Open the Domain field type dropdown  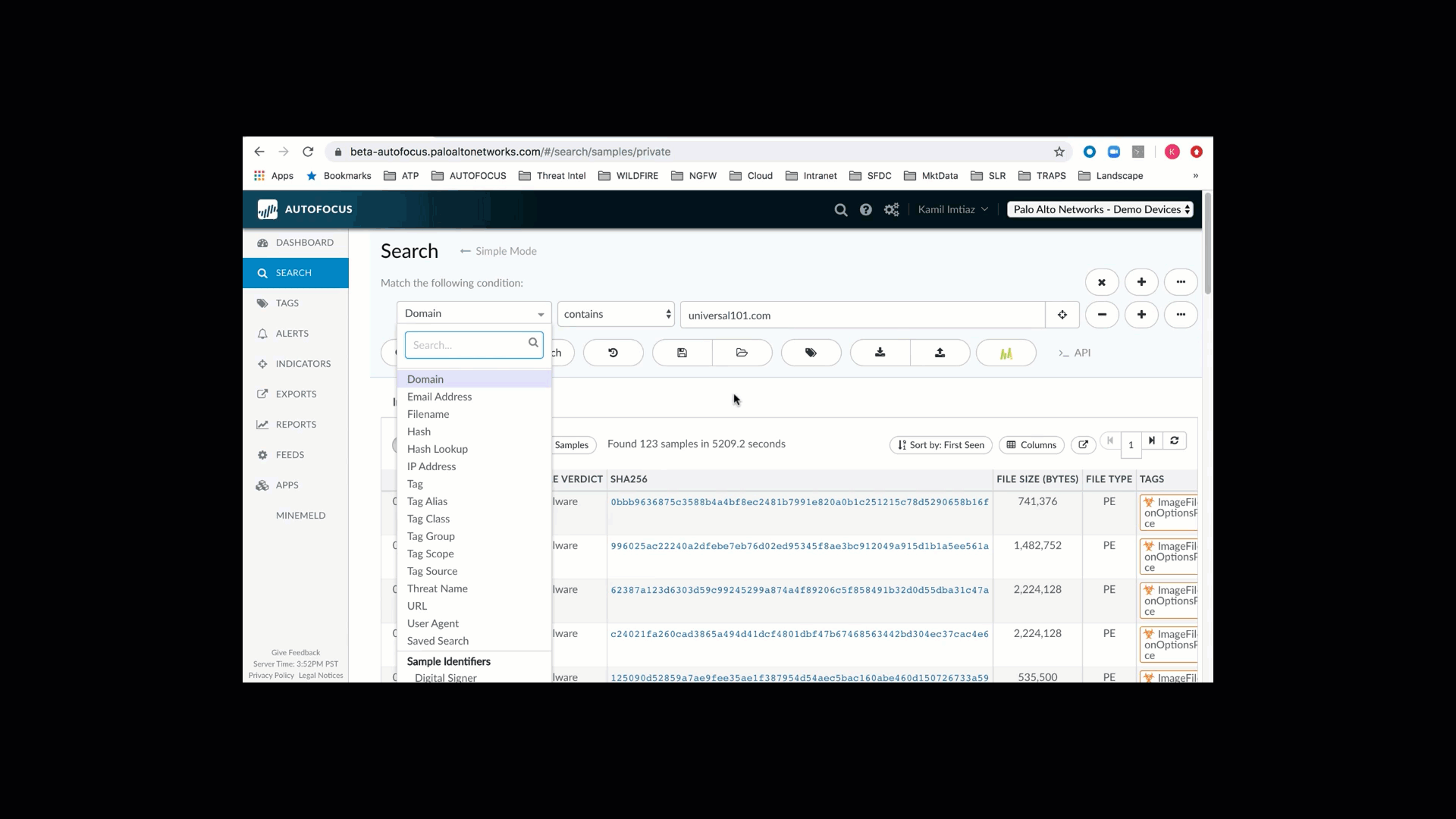point(474,314)
